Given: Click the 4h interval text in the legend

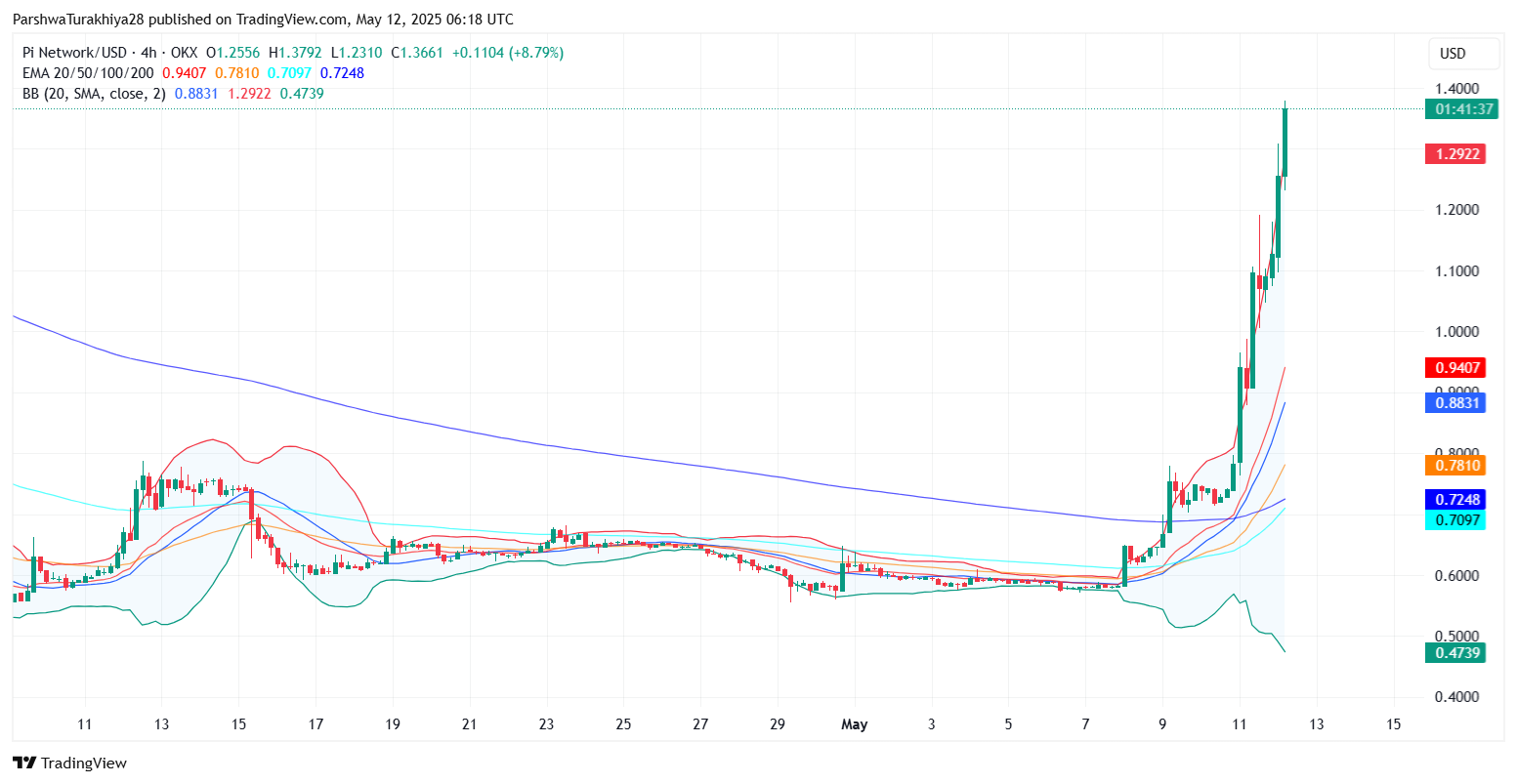Looking at the screenshot, I should [x=150, y=53].
